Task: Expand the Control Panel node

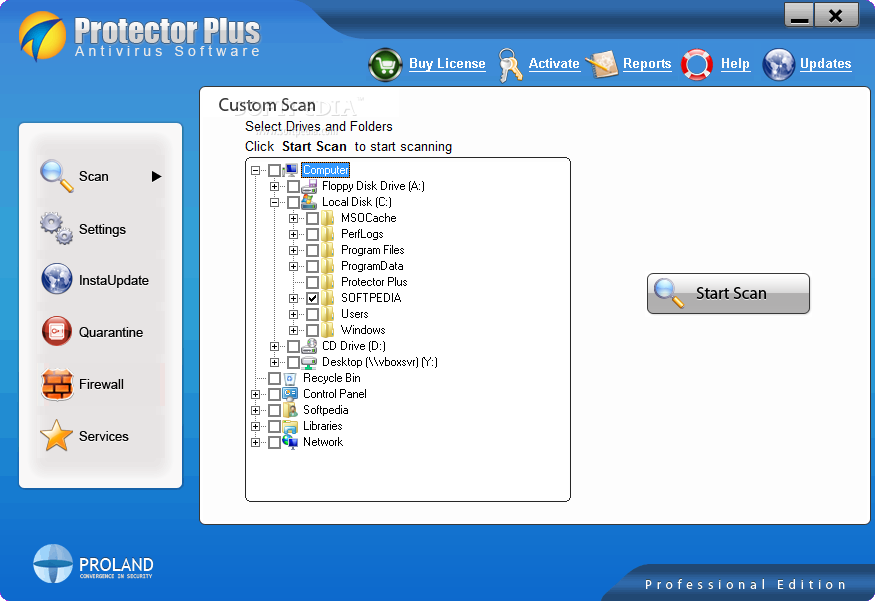Action: [x=255, y=395]
